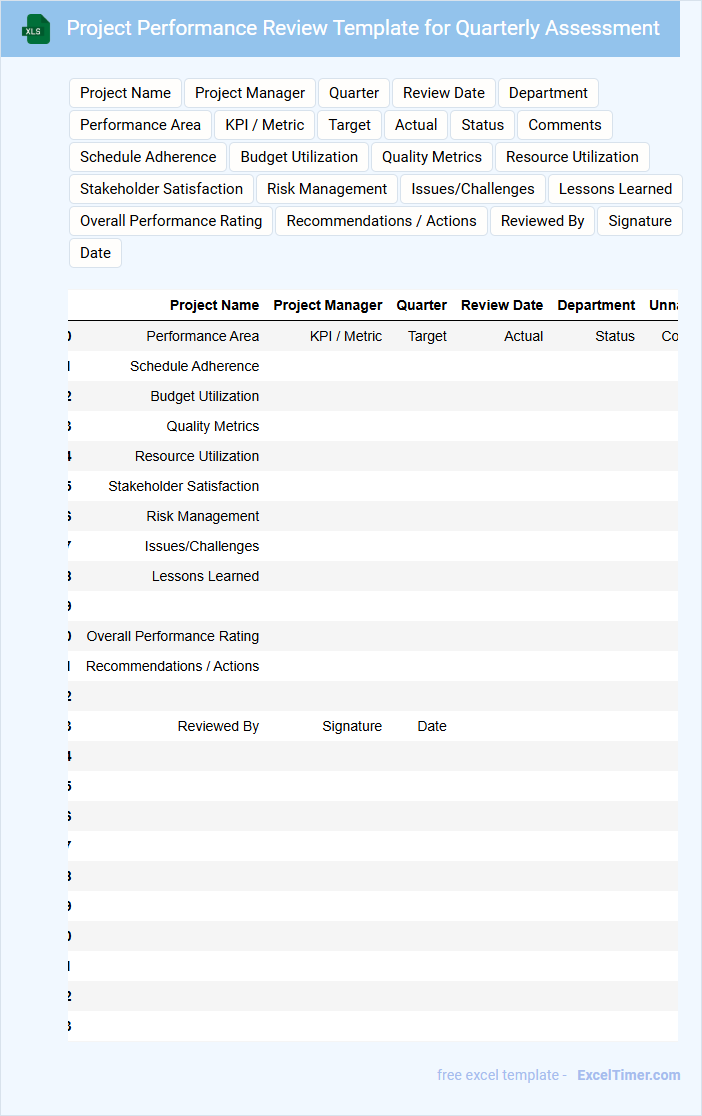Image resolution: width=702 pixels, height=1116 pixels.
Task: Click the Recommendations / Actions tag
Action: pos(382,221)
